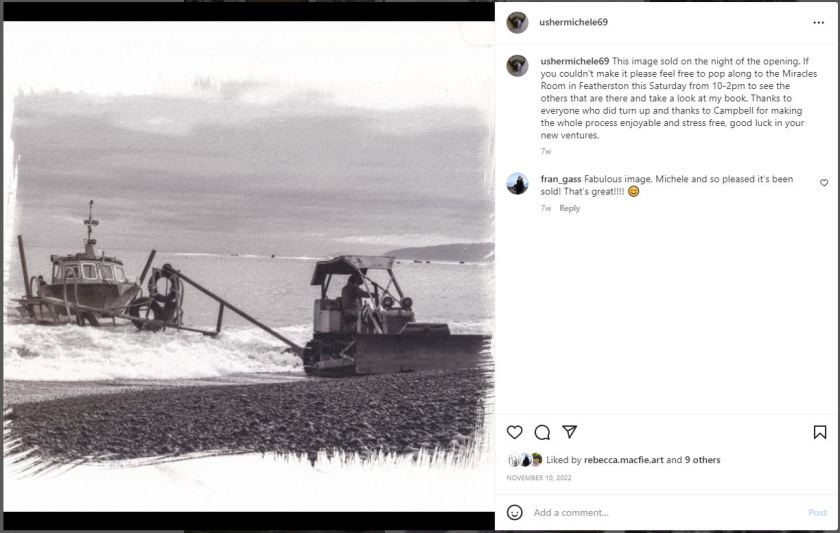Like fran_gass's comment with small heart
840x533 pixels.
pyautogui.click(x=824, y=183)
